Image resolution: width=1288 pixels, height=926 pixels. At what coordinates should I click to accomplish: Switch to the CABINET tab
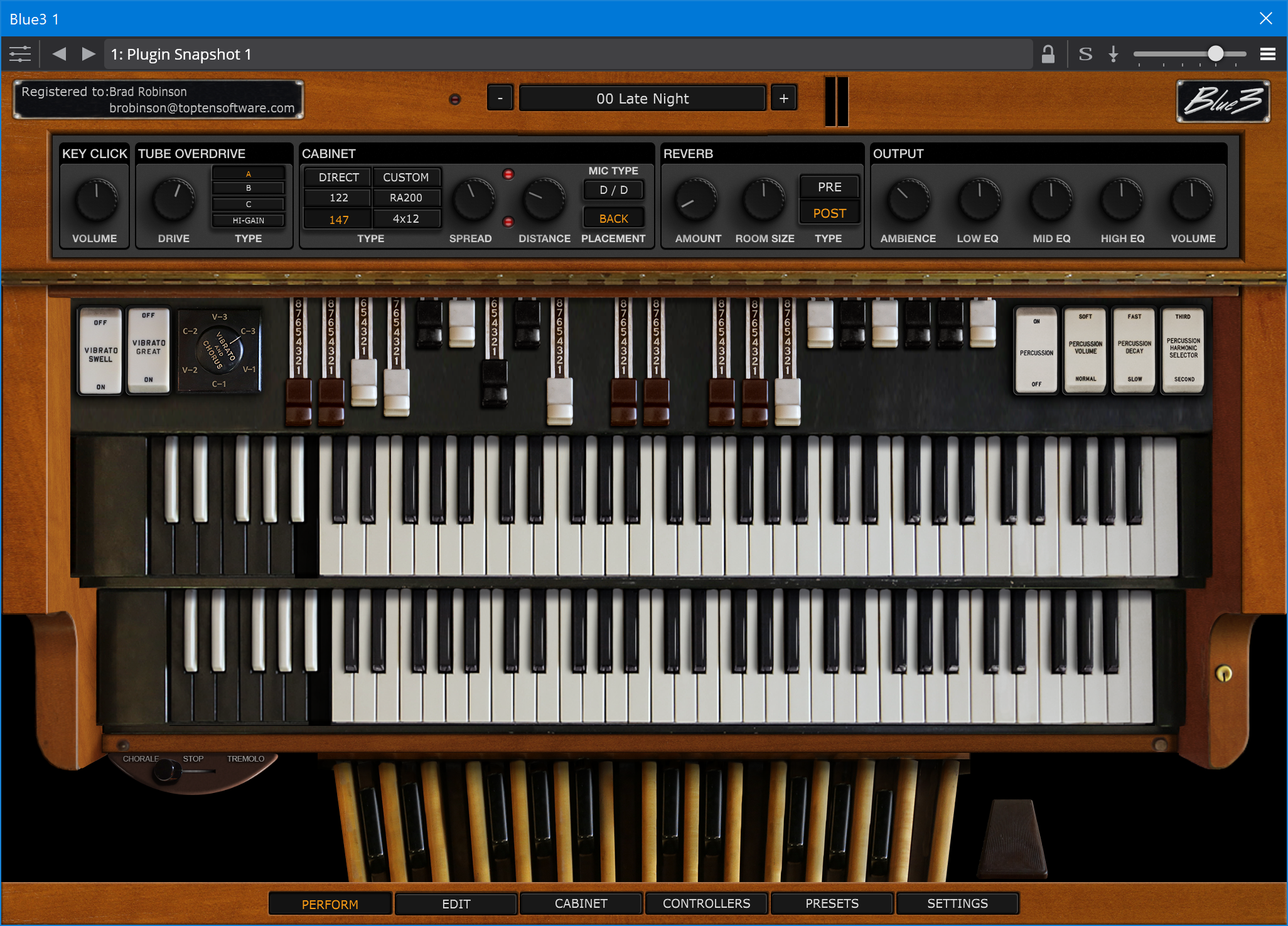(x=581, y=904)
